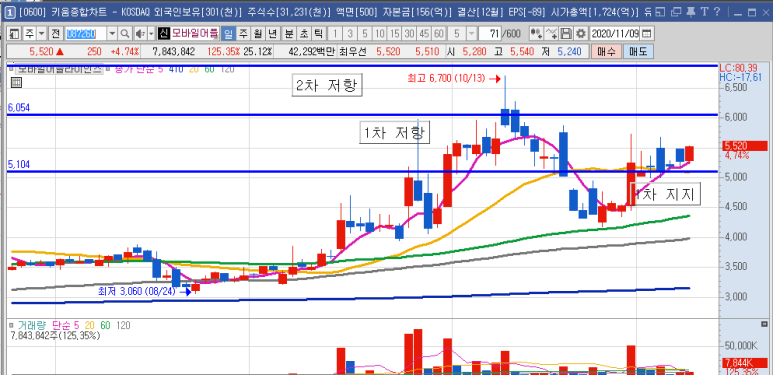Open help question mark icon

717,12
